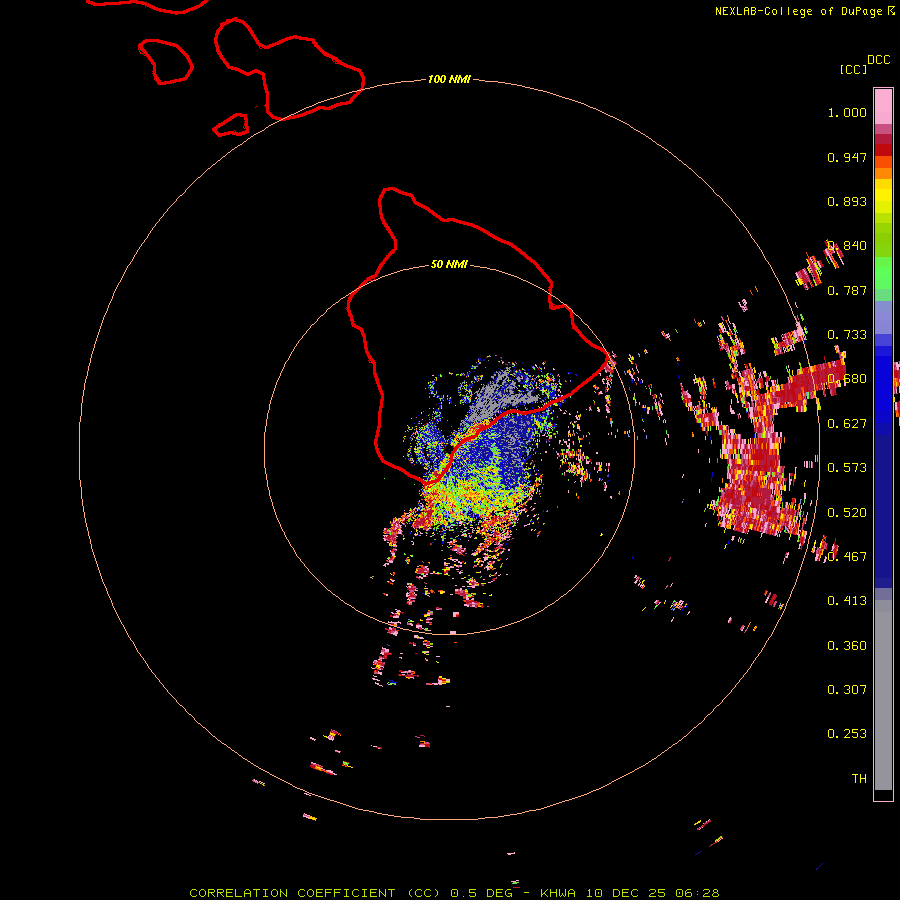Click the Maui island outline
Screen dimensions: 900x900
coord(289,69)
